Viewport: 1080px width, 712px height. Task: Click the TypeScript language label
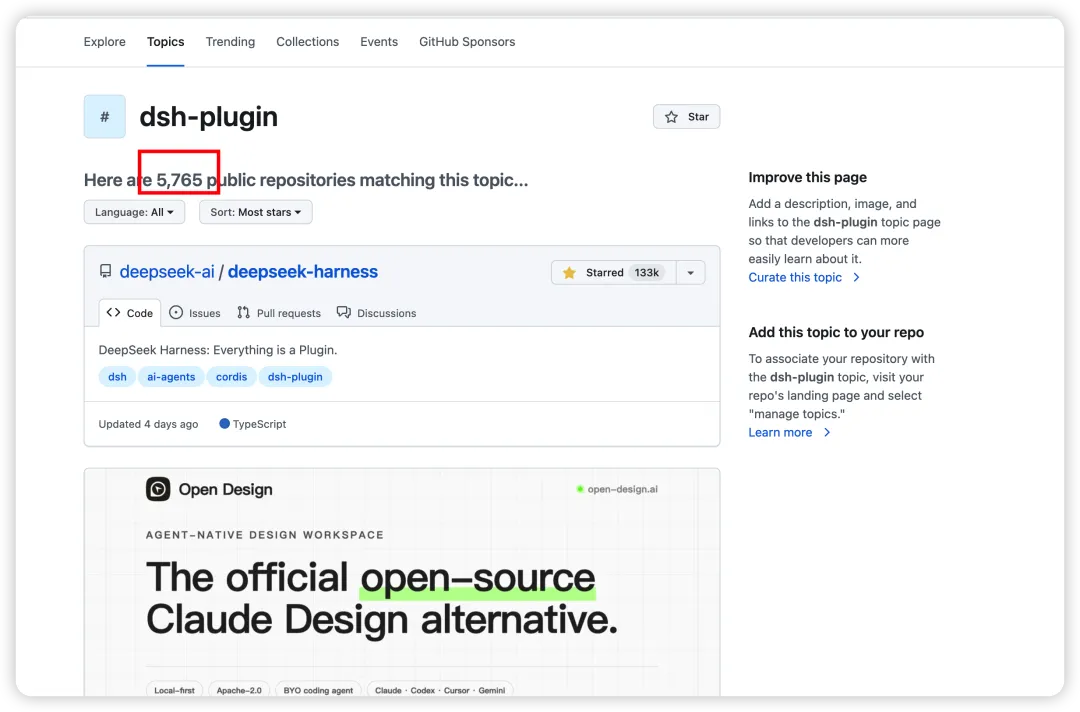coord(253,424)
